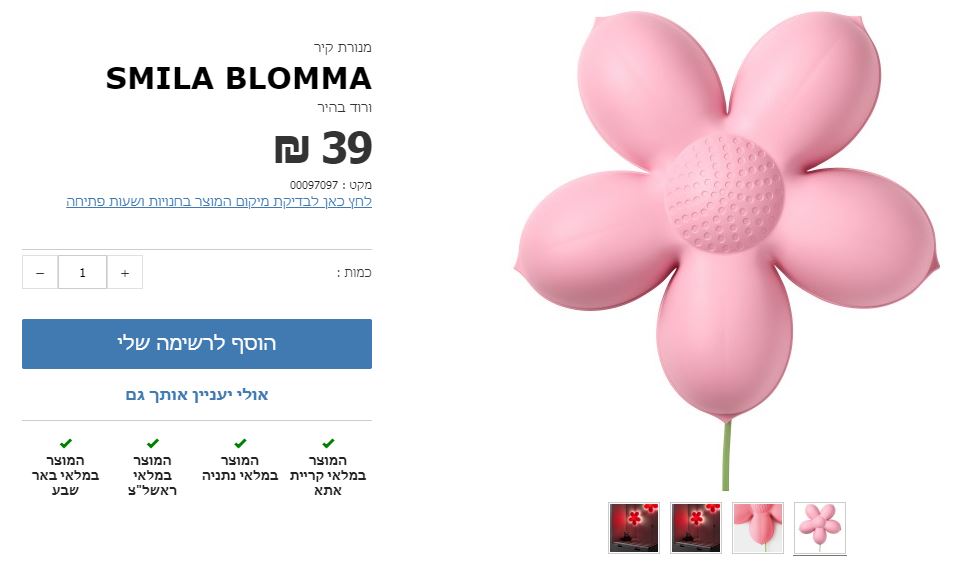The height and width of the screenshot is (563, 957).
Task: Click the green check above באר שבע
Action: (65, 443)
